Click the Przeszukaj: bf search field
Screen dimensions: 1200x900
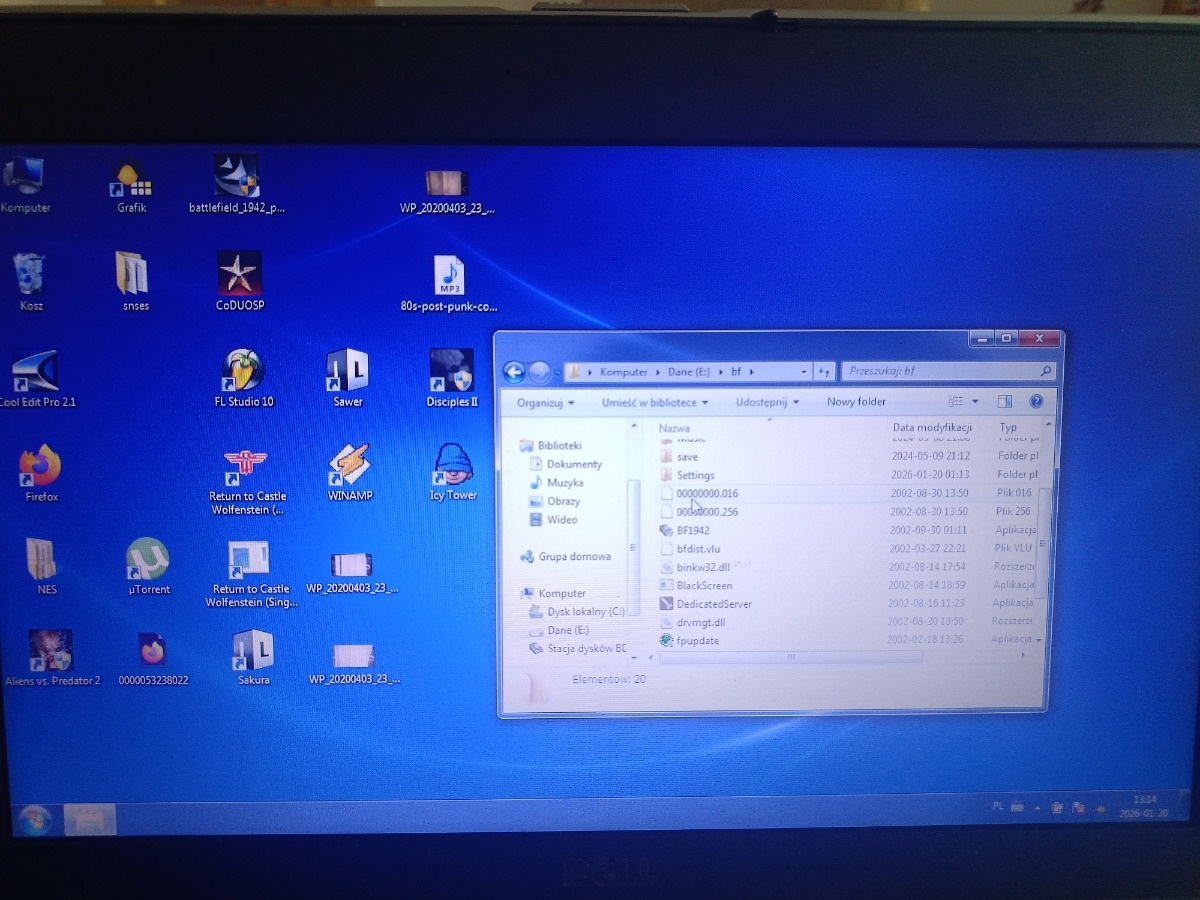(x=940, y=371)
